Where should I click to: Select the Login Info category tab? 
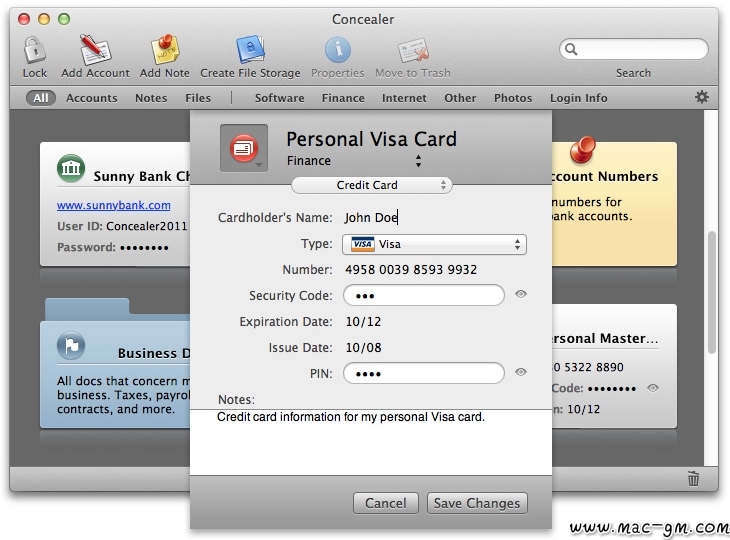pos(579,98)
